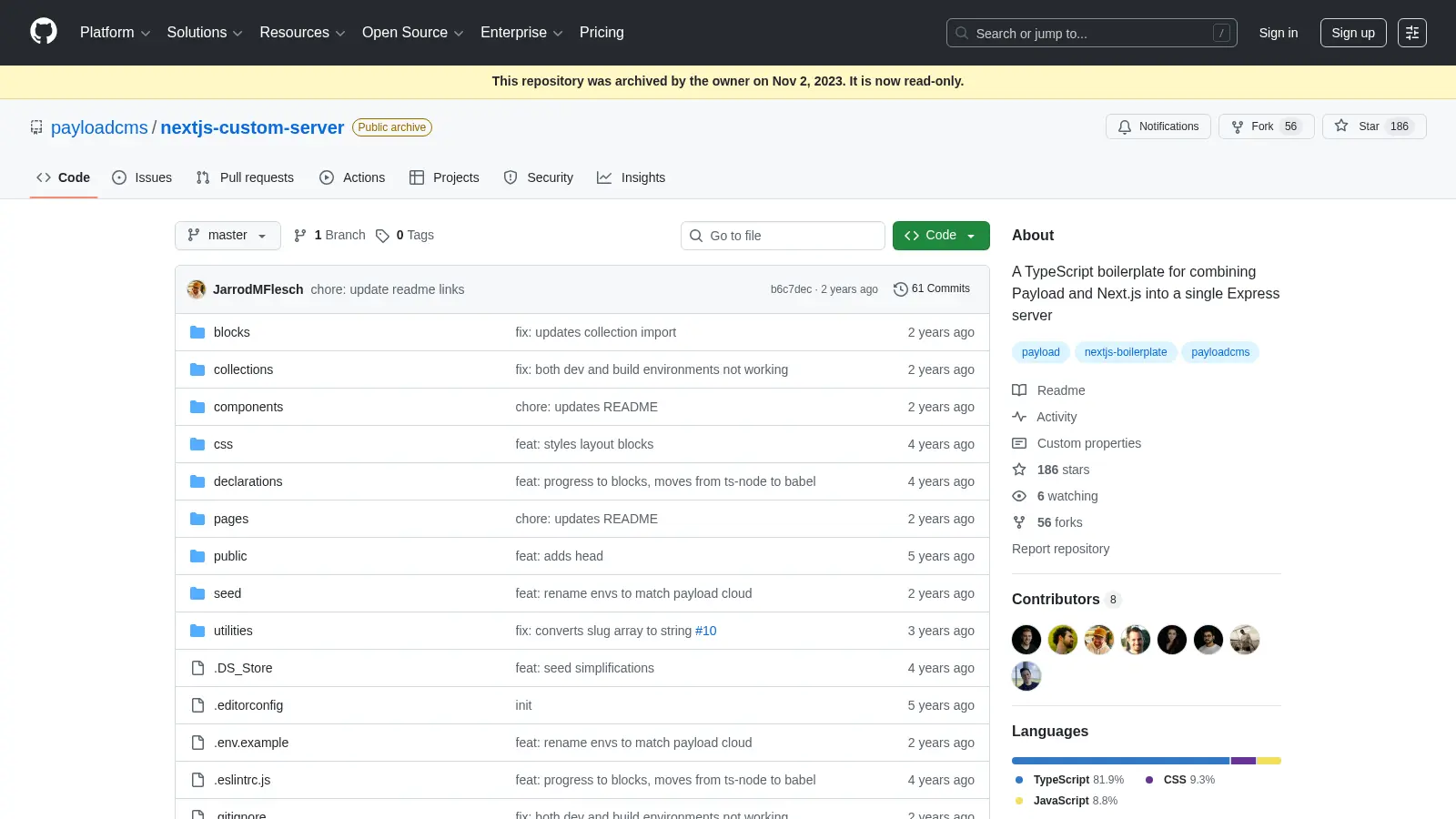Click the stars icon in About
The width and height of the screenshot is (1456, 819).
[x=1019, y=470]
